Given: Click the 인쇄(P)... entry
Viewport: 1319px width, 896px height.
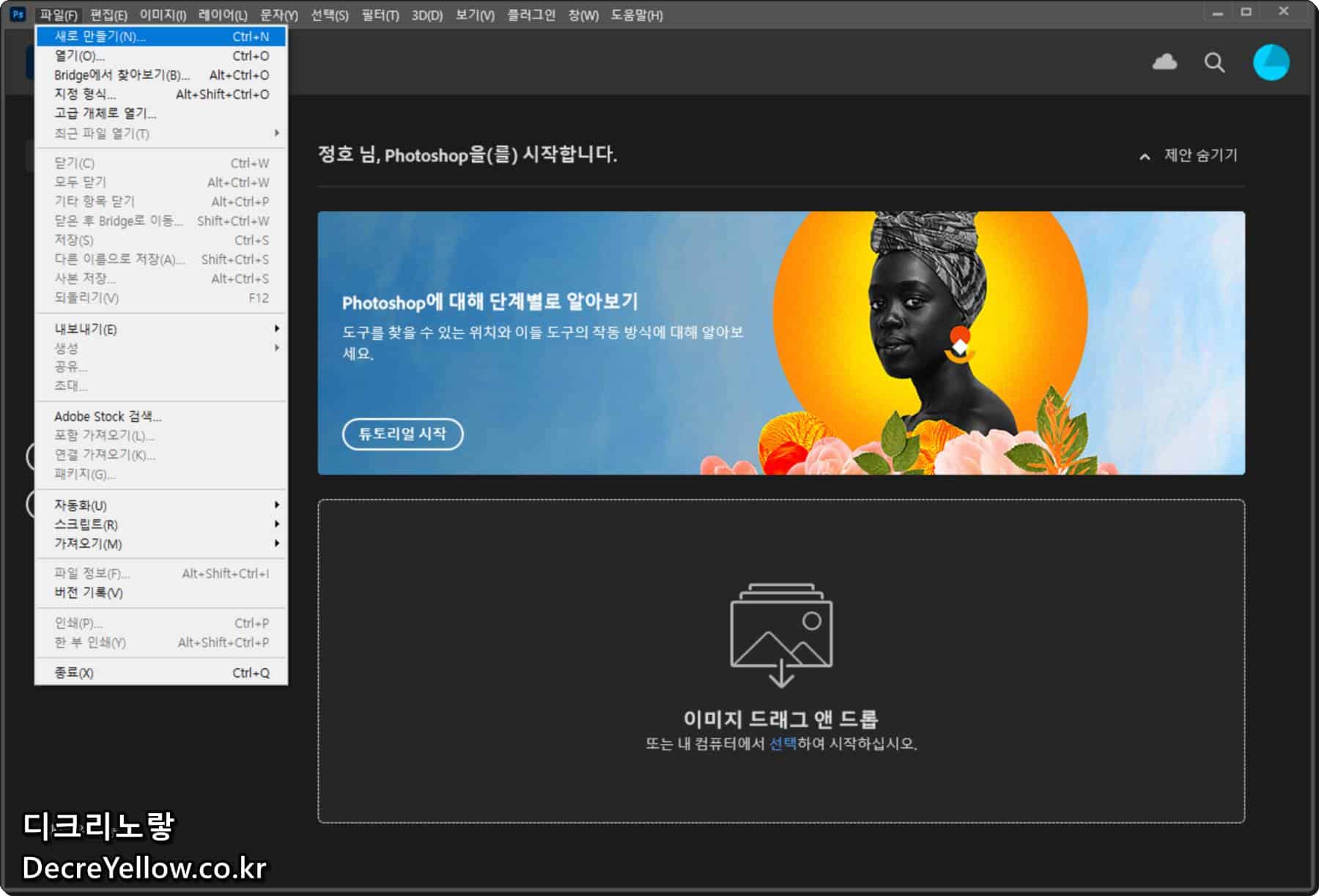Looking at the screenshot, I should [x=161, y=623].
